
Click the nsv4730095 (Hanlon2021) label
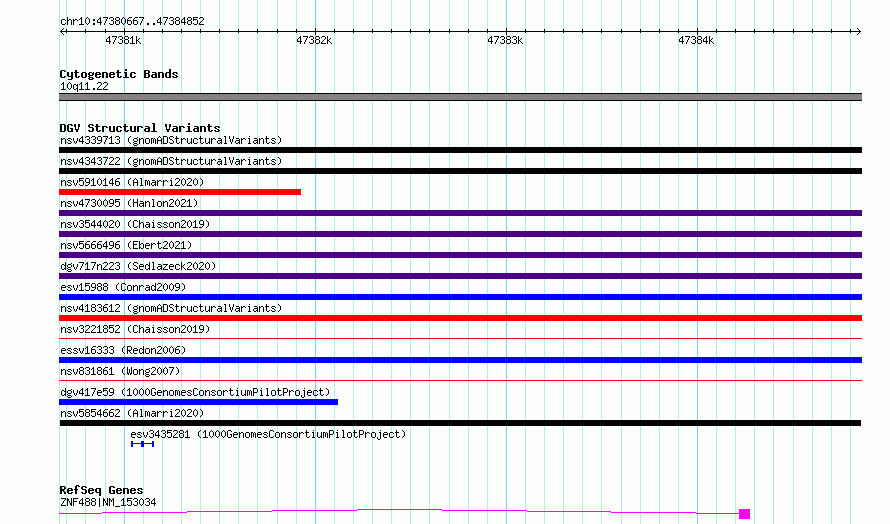[x=129, y=203]
